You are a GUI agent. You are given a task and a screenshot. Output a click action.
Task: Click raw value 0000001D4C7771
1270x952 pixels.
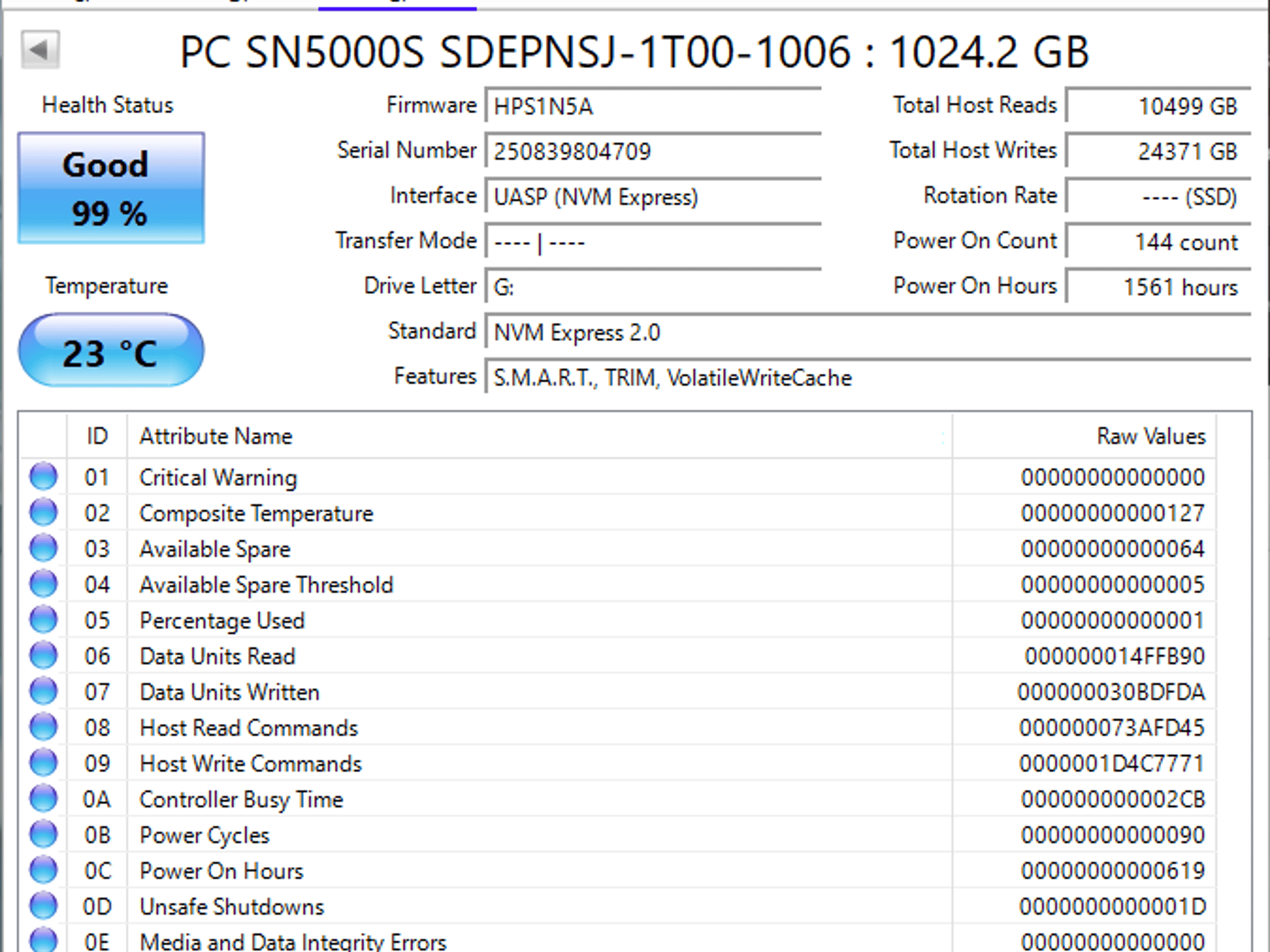1112,764
